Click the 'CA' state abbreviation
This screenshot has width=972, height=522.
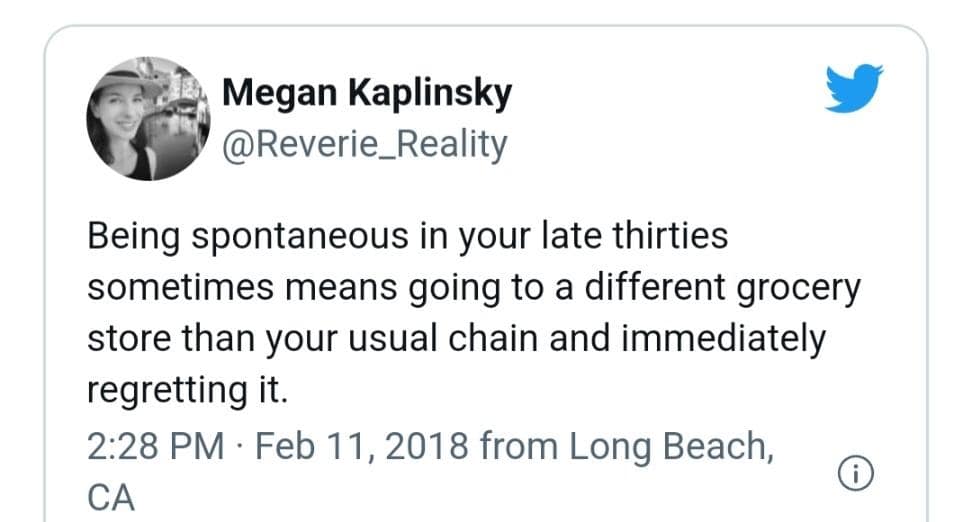click(x=110, y=497)
